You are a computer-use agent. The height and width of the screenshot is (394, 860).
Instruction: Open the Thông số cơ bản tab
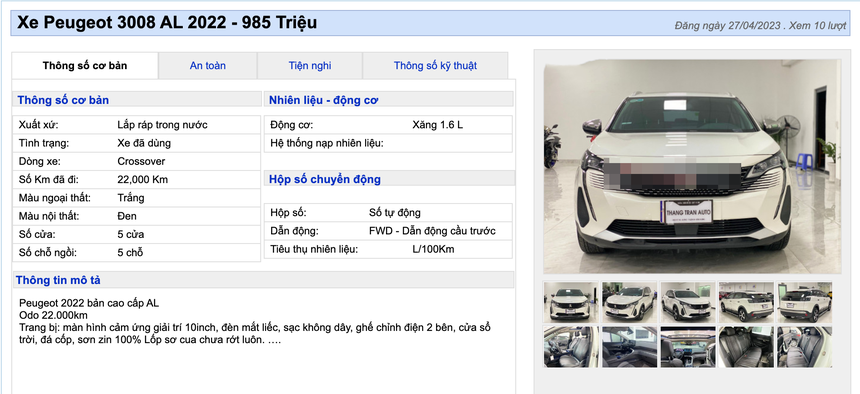85,66
